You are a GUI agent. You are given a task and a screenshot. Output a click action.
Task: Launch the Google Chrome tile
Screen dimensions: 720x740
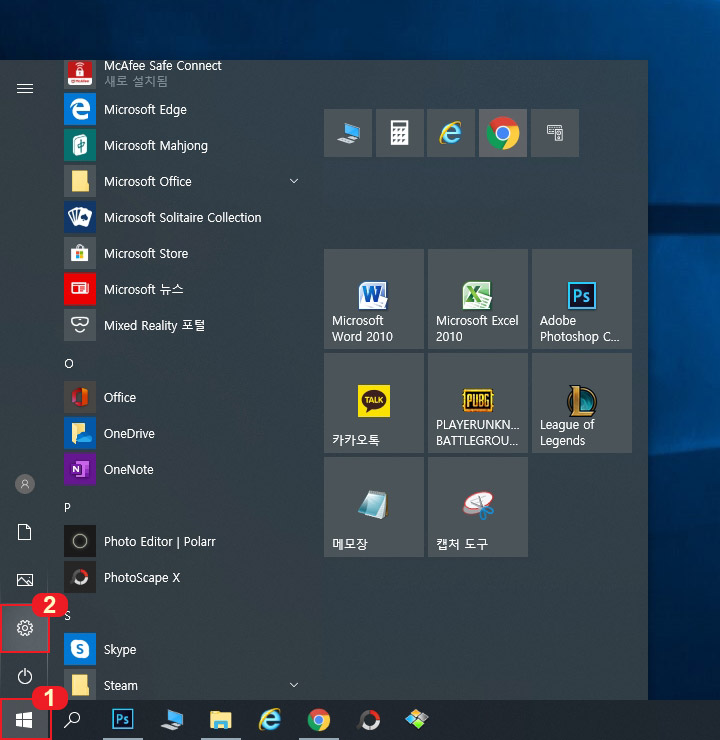tap(503, 133)
